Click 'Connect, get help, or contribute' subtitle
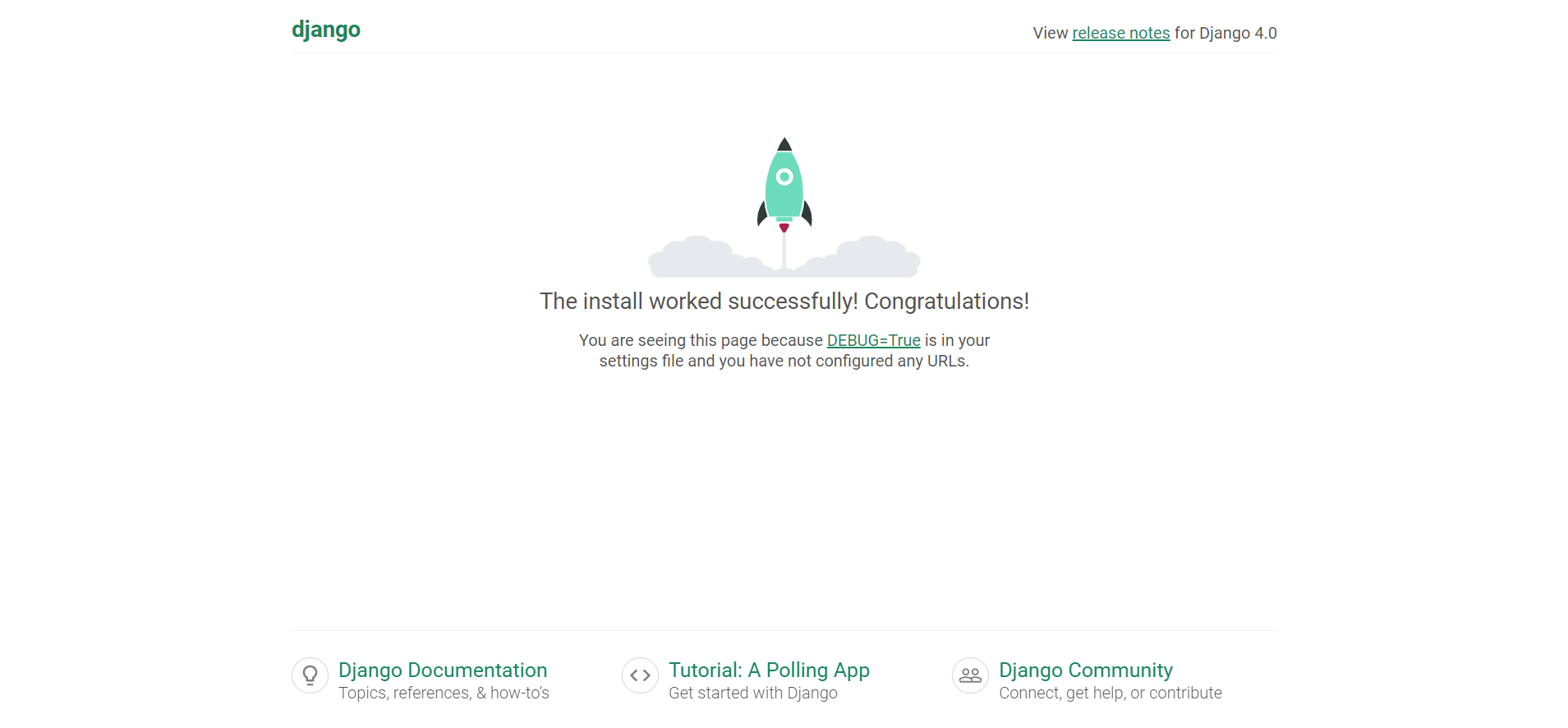This screenshot has width=1568, height=728. pos(1110,693)
